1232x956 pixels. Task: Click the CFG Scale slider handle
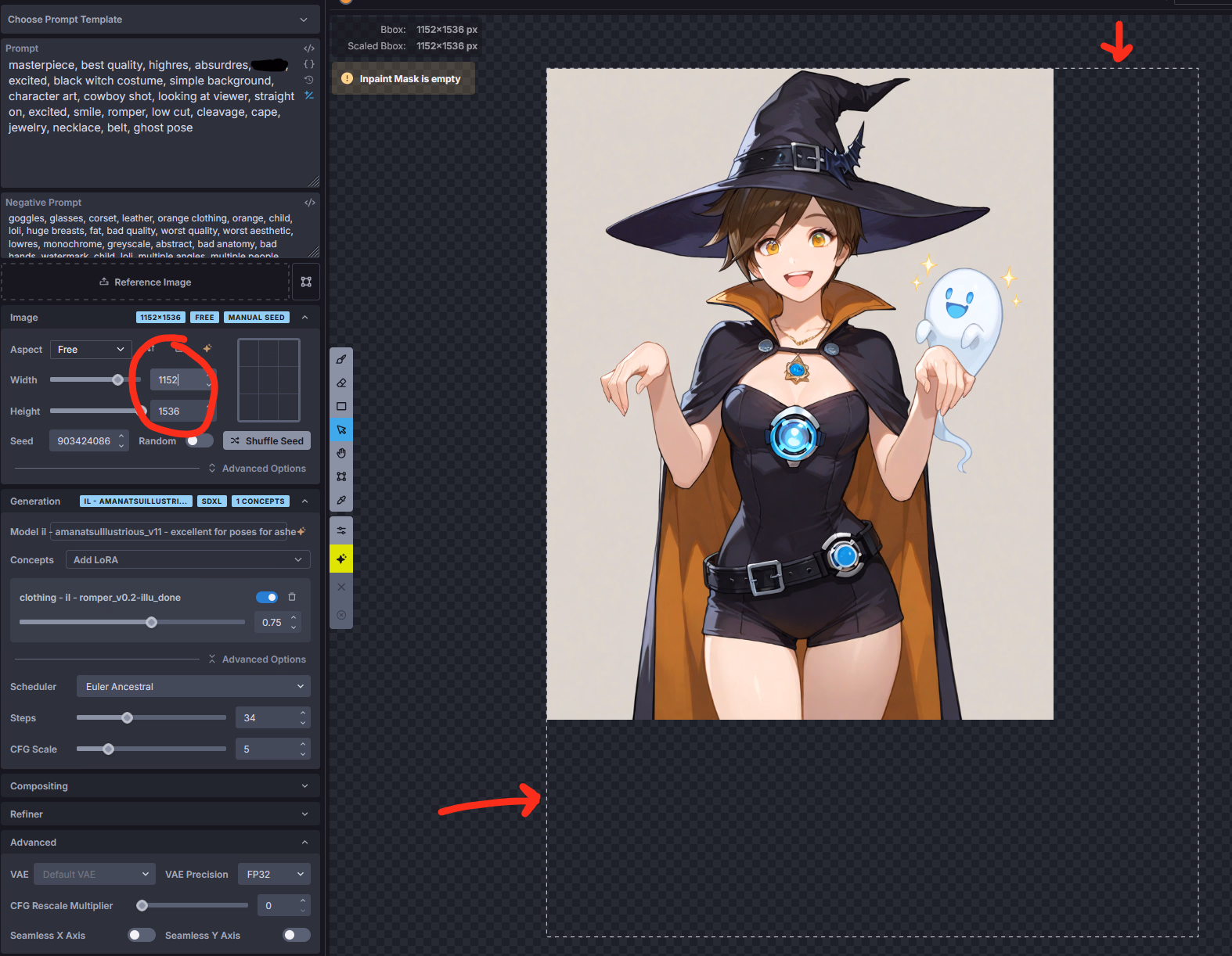pos(109,749)
